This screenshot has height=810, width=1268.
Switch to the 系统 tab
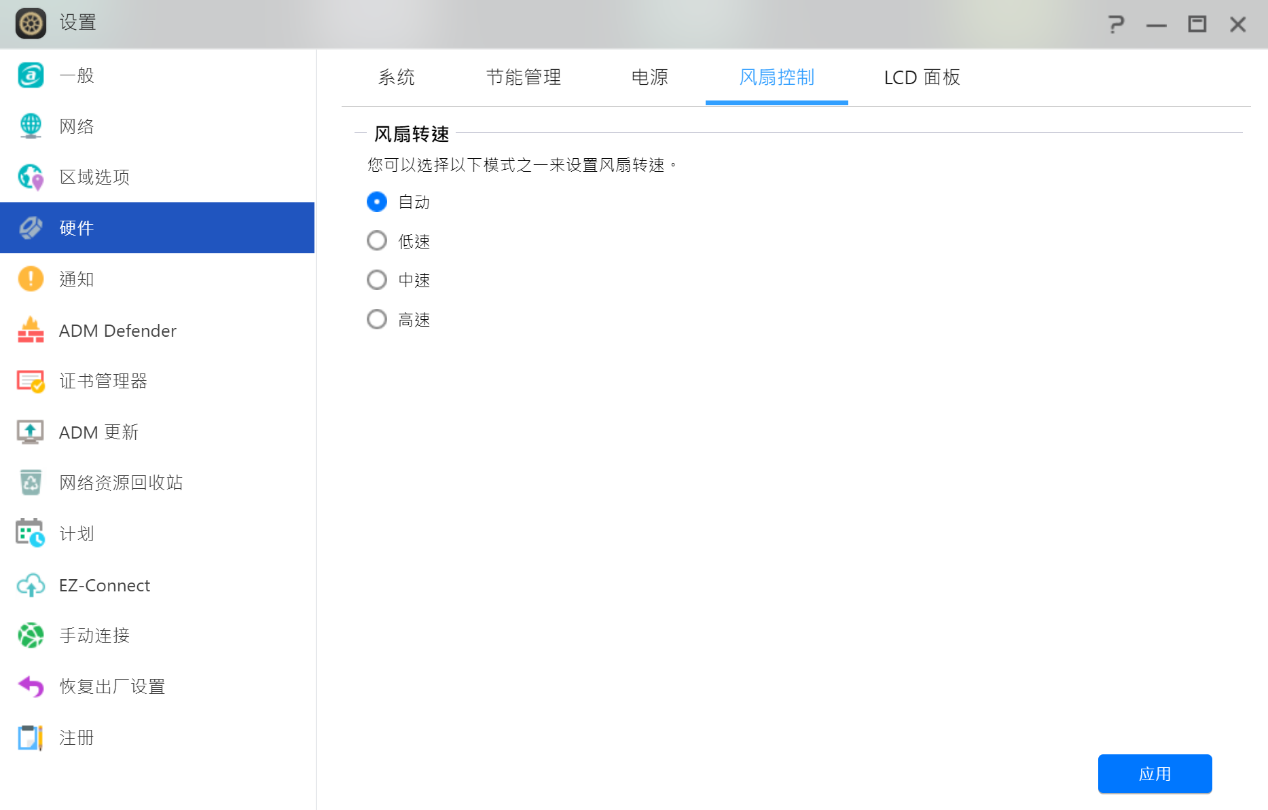click(396, 78)
